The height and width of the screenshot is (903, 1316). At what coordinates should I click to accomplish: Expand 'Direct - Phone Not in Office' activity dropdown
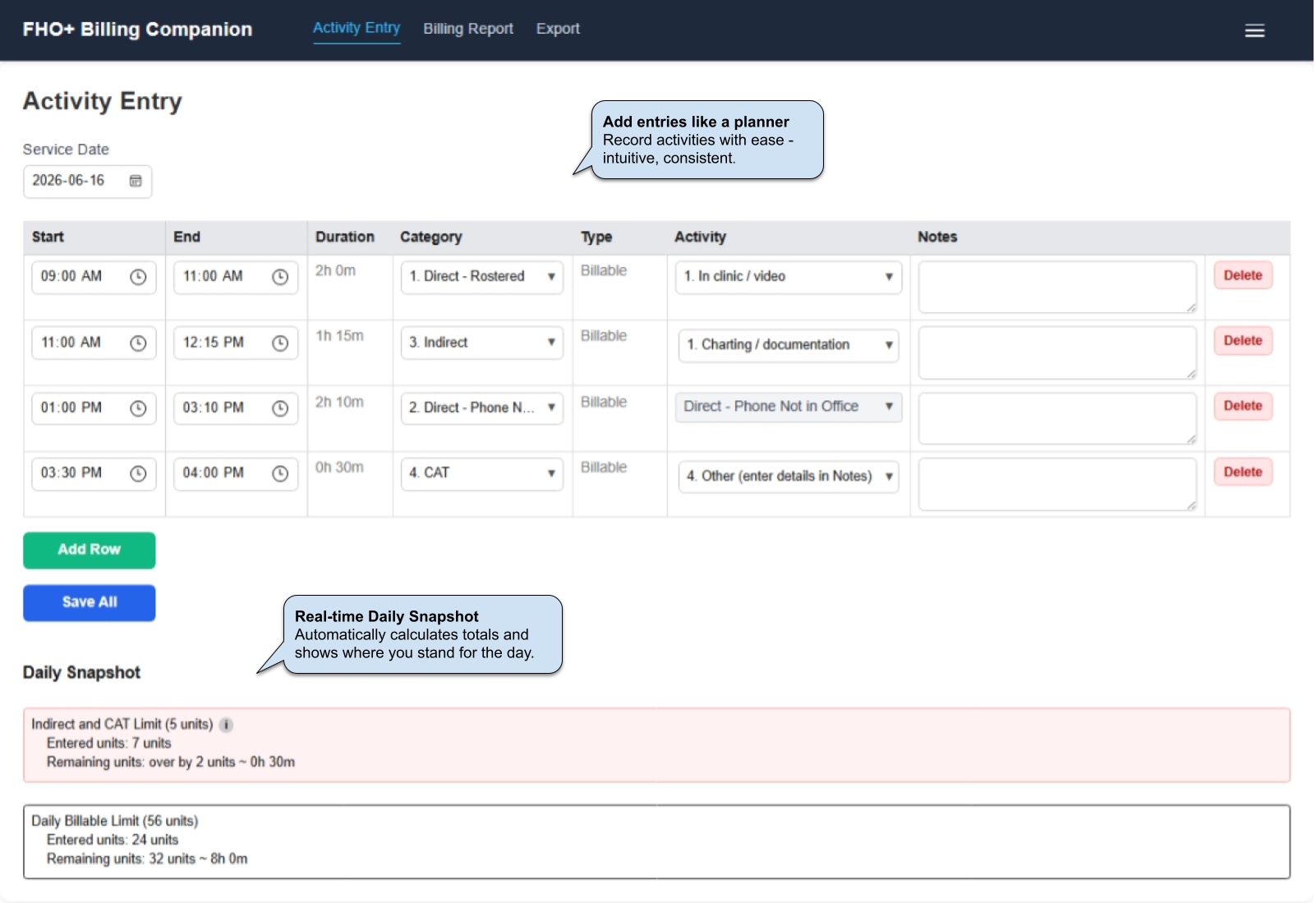[789, 407]
